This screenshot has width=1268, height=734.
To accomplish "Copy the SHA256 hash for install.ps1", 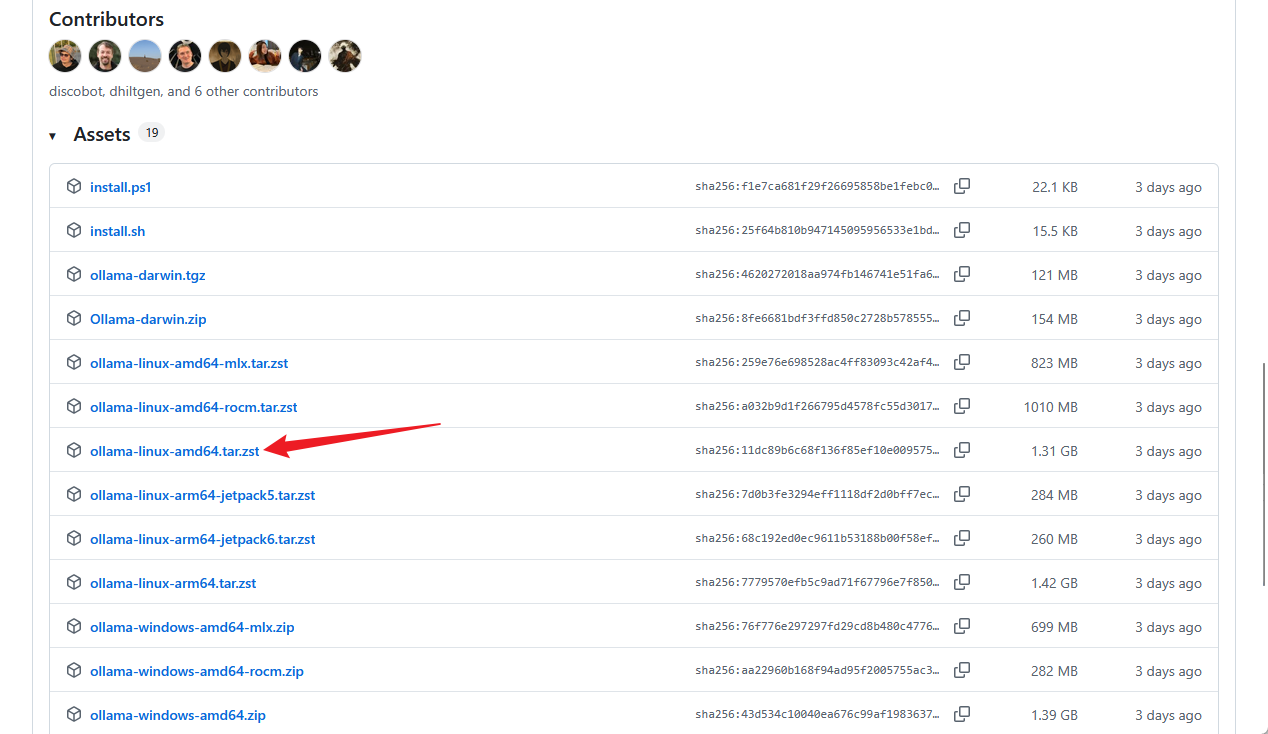I will point(962,187).
